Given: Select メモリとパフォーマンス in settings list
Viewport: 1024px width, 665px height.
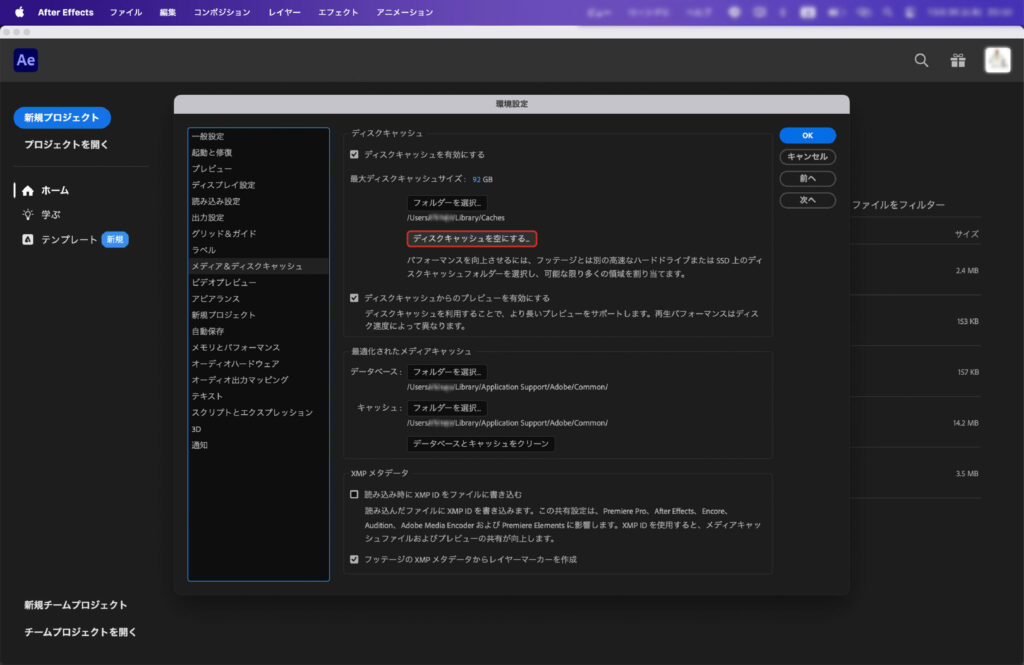Looking at the screenshot, I should pyautogui.click(x=235, y=347).
